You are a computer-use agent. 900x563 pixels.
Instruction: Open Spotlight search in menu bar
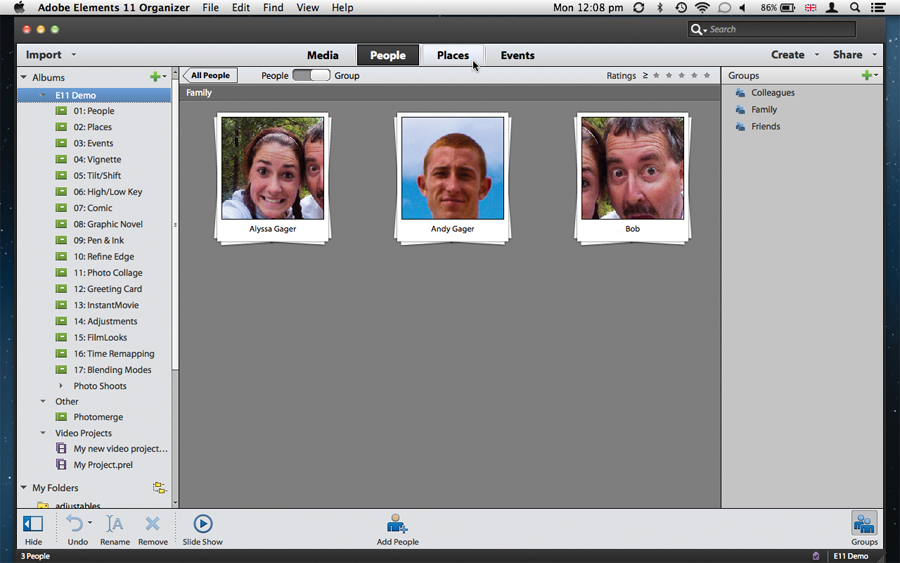pos(855,7)
